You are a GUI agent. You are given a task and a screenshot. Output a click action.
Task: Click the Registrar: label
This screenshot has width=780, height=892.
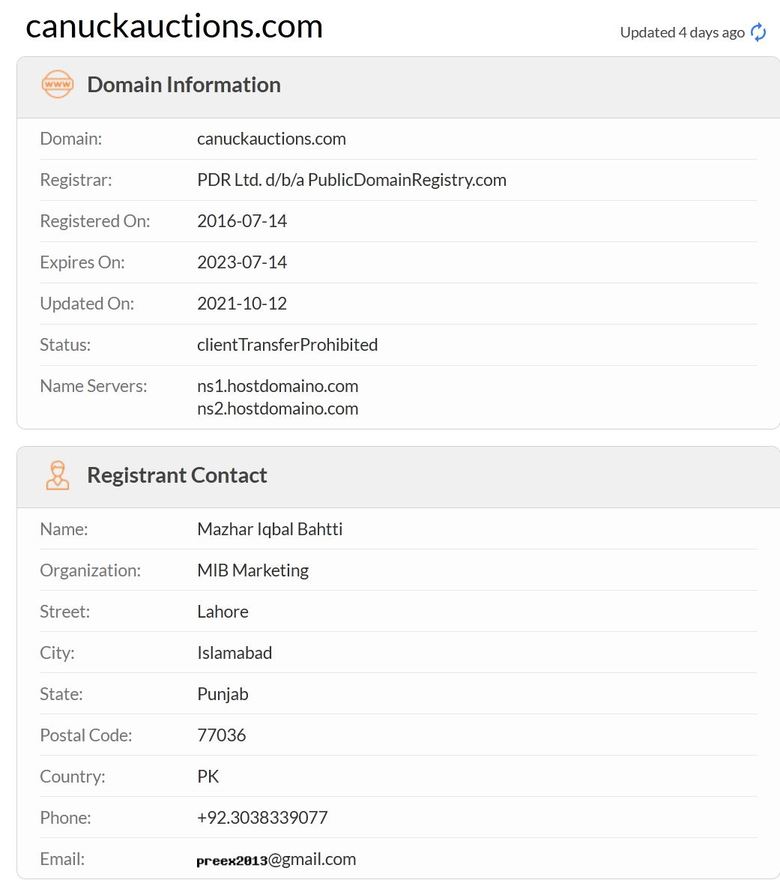point(76,180)
